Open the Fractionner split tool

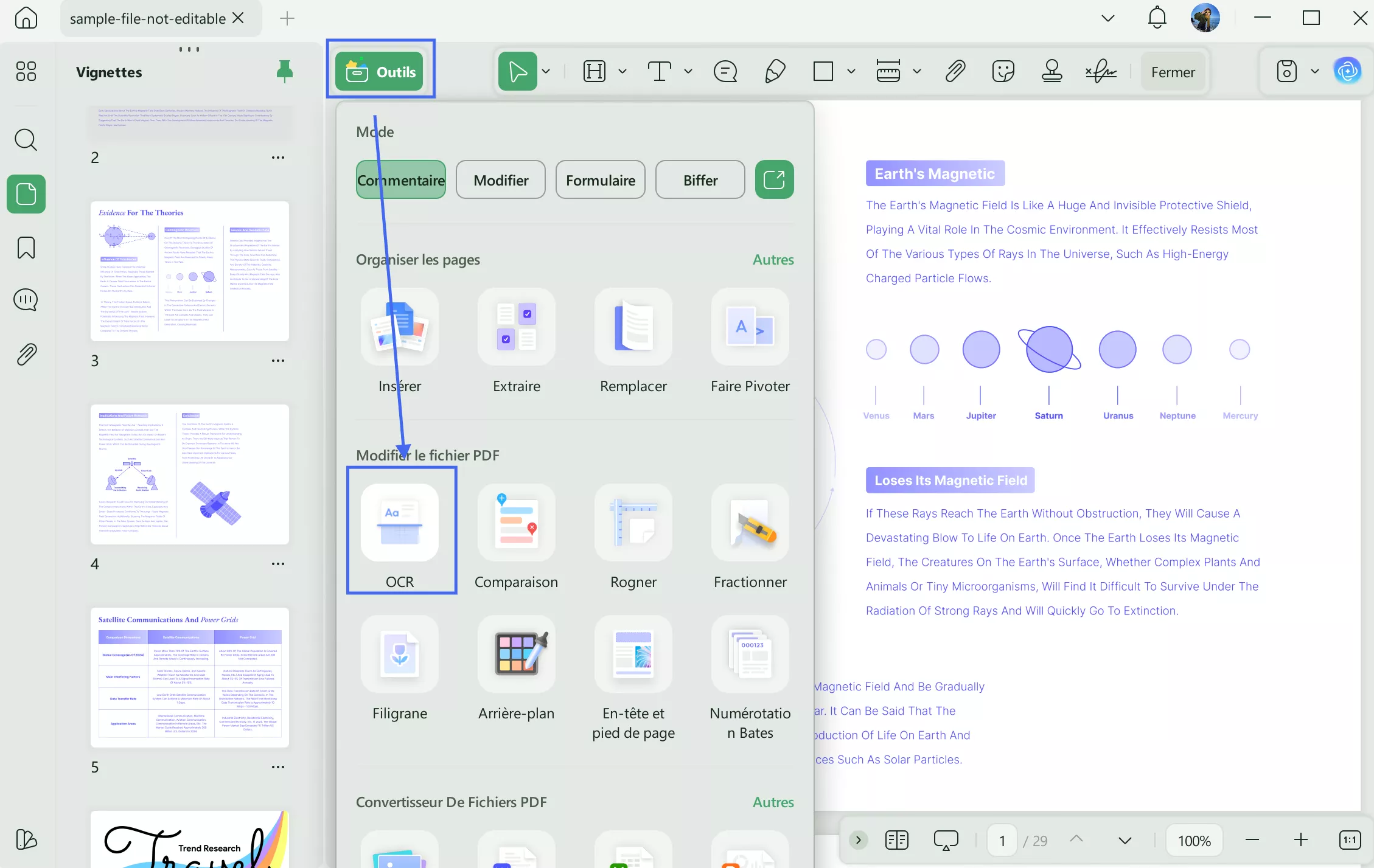tap(750, 538)
